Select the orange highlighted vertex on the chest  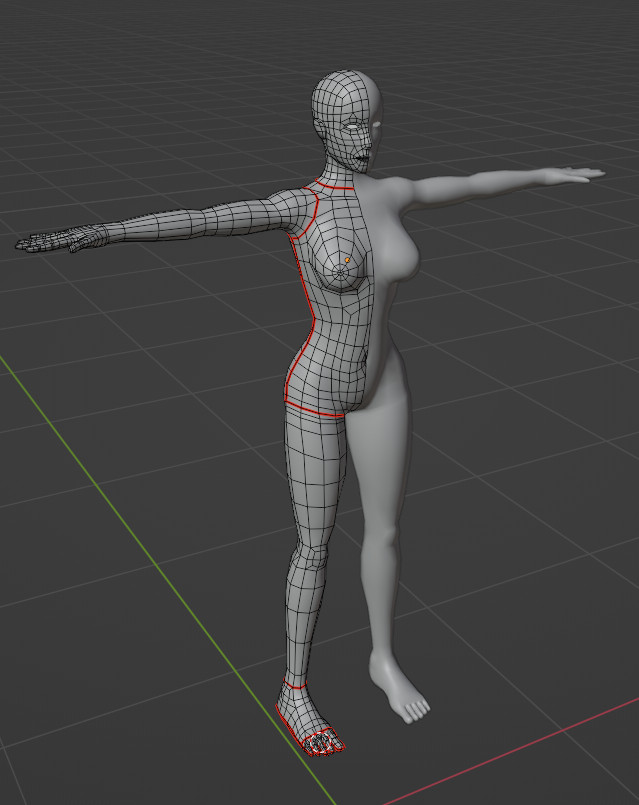pos(347,260)
